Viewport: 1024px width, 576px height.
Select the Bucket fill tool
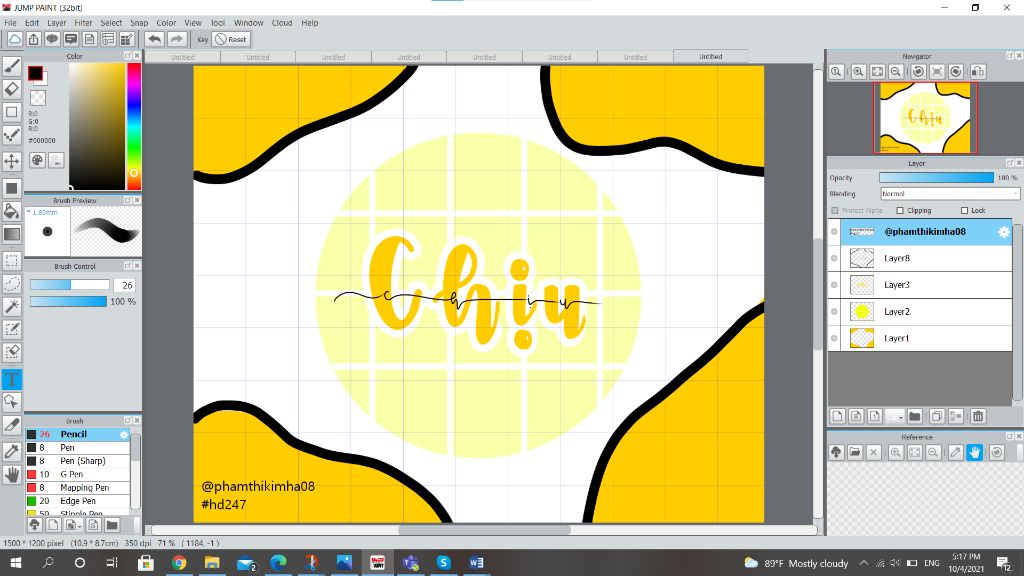[12, 210]
